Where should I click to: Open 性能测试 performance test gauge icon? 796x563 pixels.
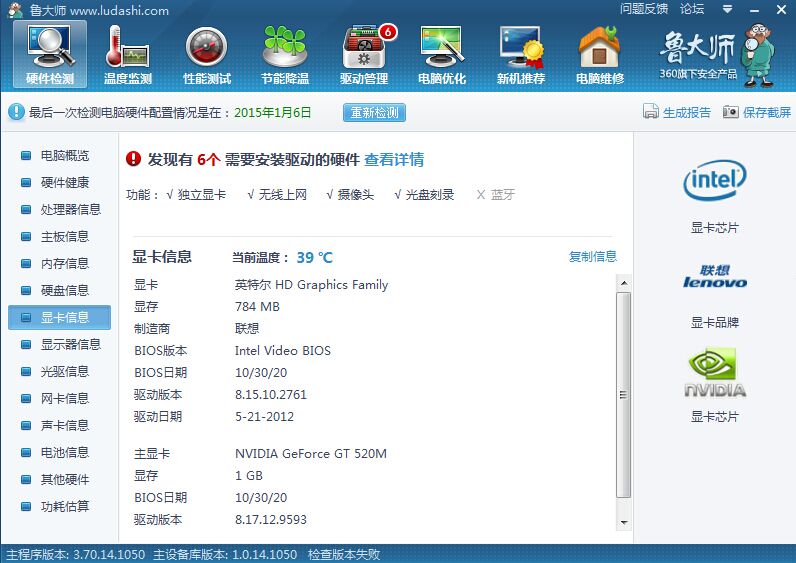coord(207,54)
